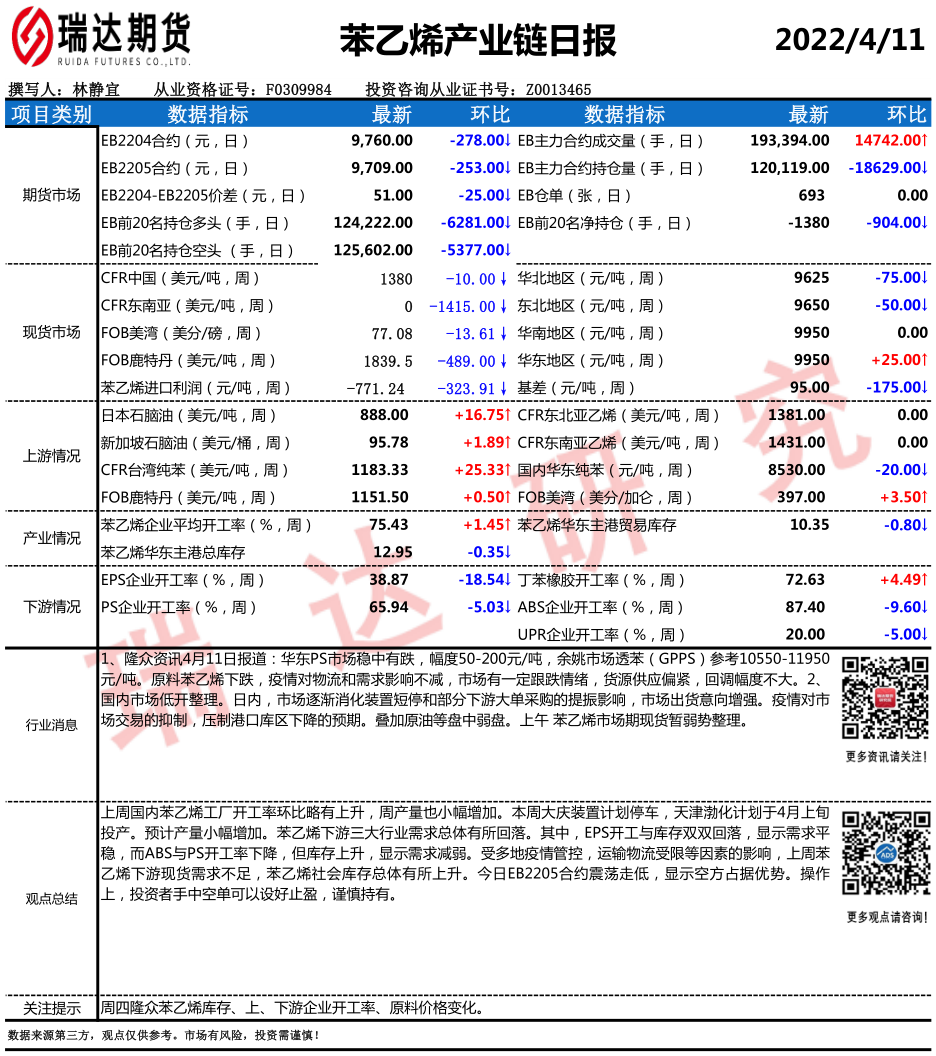Click the blue down arrow beside -1415.00
936x1056 pixels.
pos(506,306)
